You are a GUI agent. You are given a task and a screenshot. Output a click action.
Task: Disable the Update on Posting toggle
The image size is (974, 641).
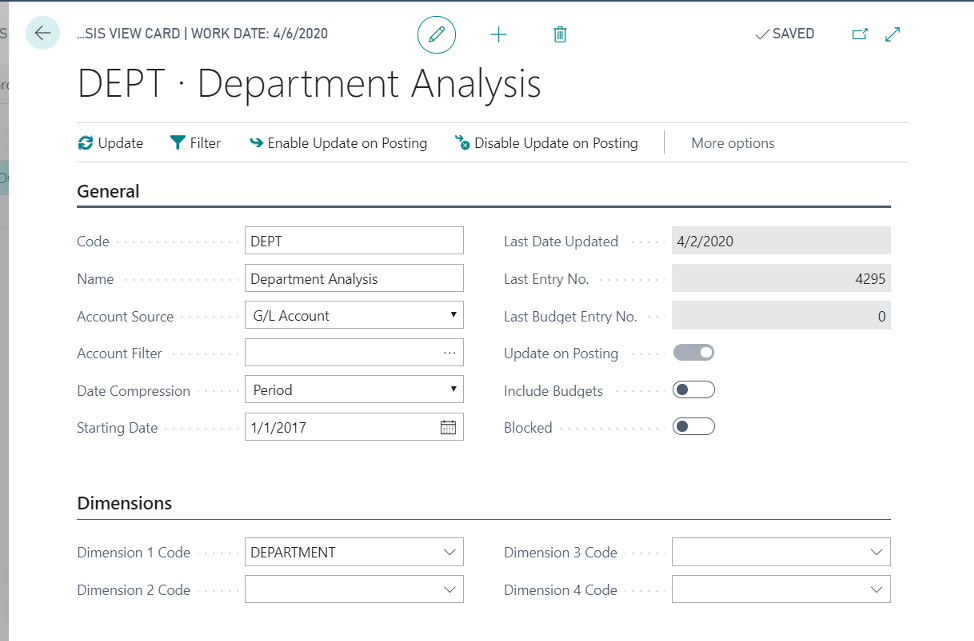[x=693, y=352]
